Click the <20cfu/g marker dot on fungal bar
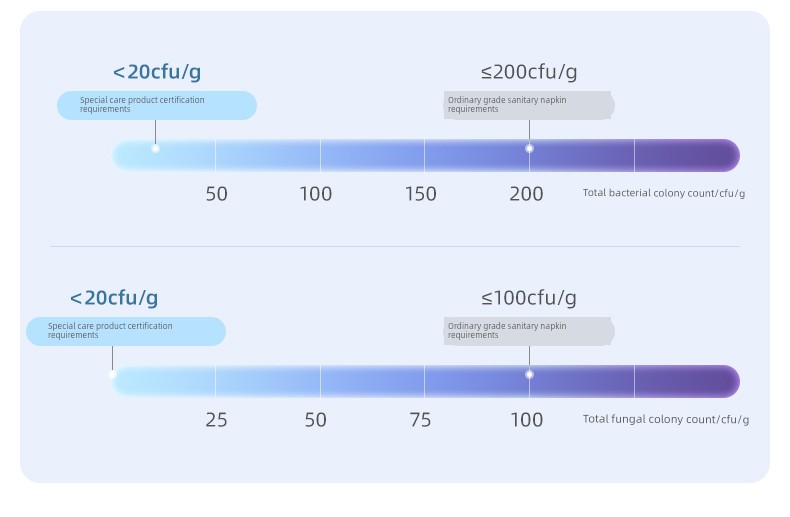This screenshot has width=790, height=517. click(112, 374)
